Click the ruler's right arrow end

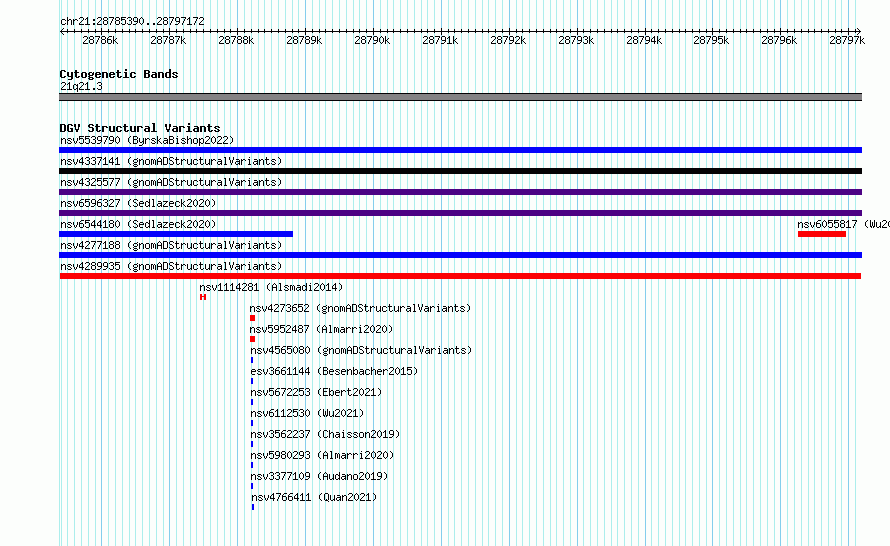pos(858,31)
